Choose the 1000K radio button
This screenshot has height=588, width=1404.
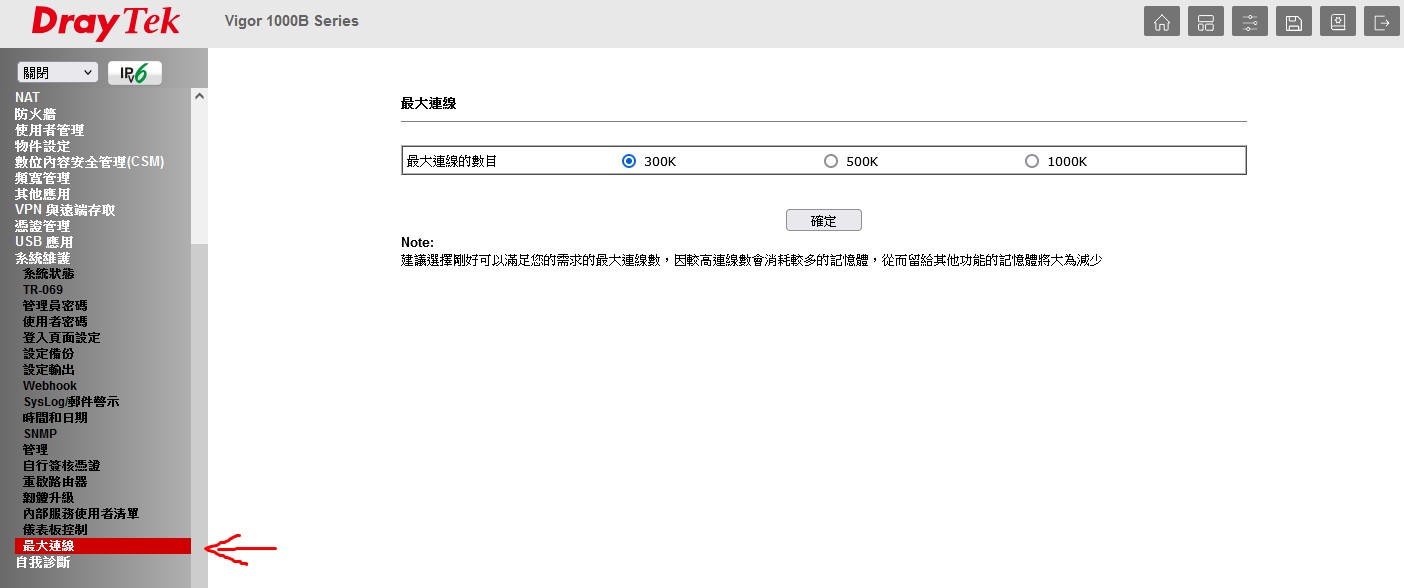(1032, 161)
